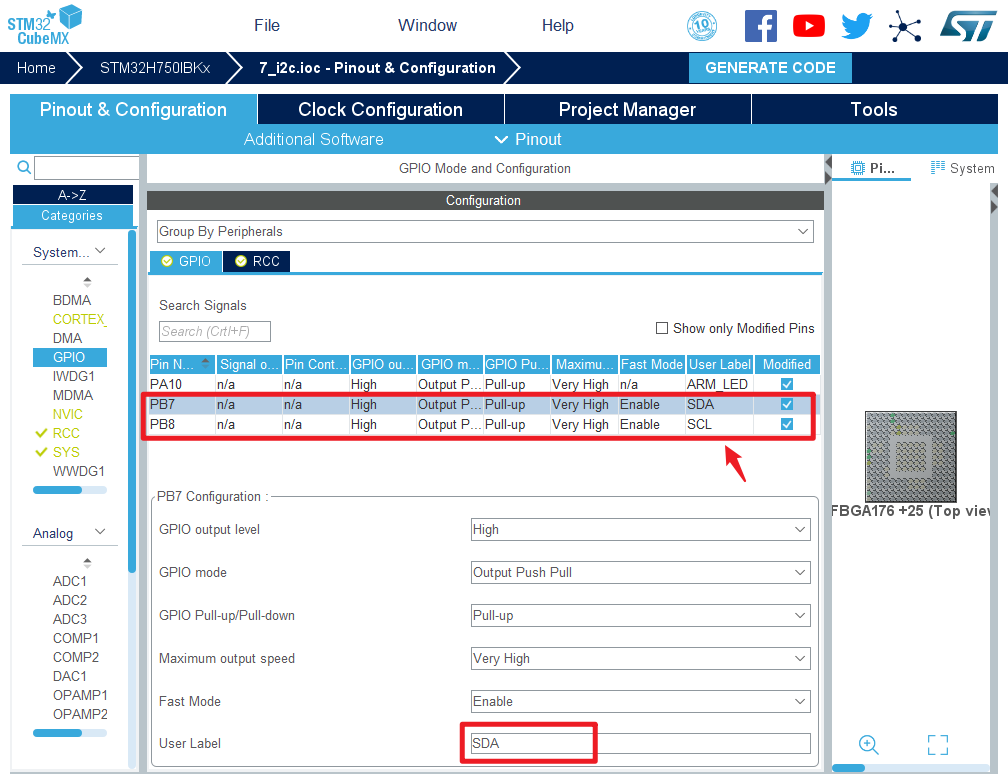Enable Show only Modified Pins checkbox

pyautogui.click(x=662, y=328)
